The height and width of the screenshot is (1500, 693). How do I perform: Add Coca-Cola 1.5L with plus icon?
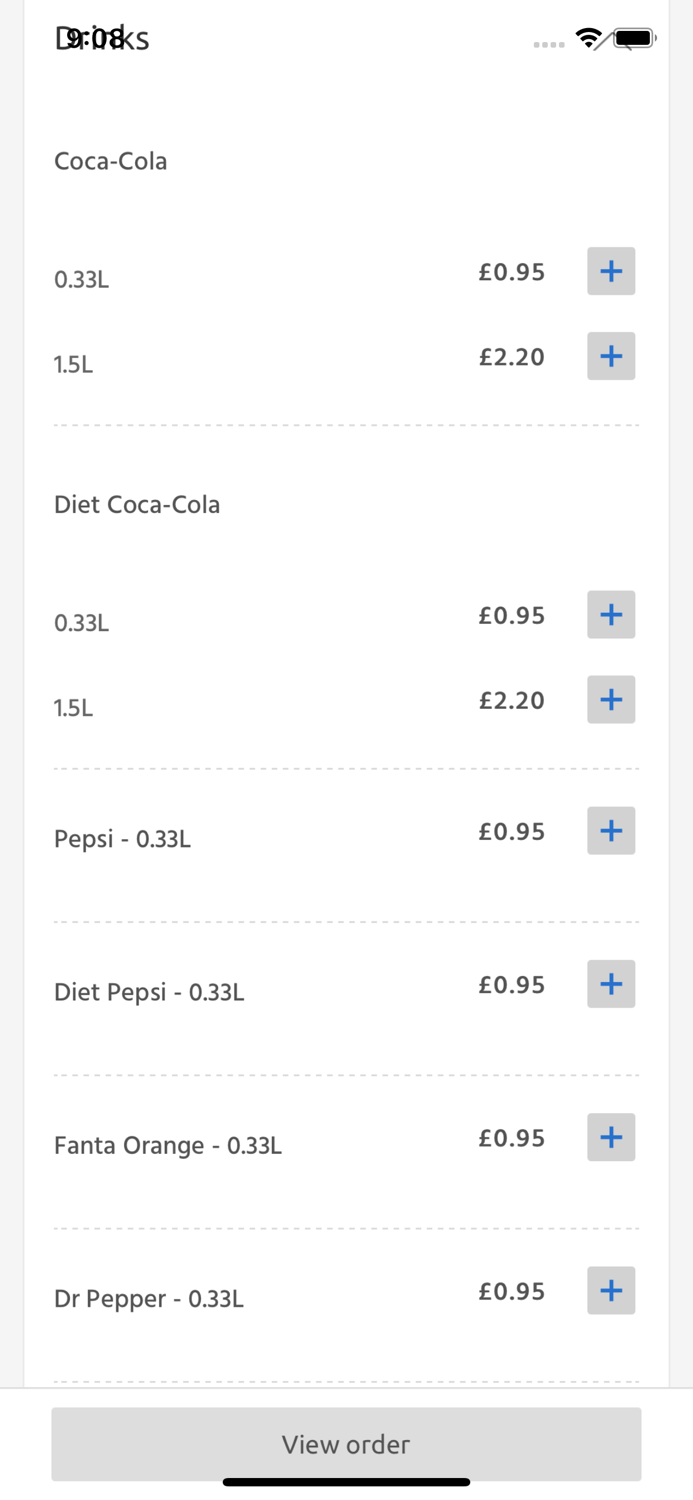[611, 356]
